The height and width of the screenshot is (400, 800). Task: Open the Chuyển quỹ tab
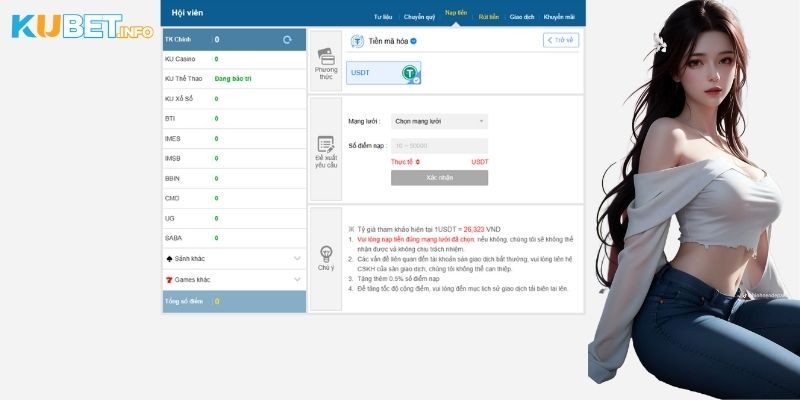click(x=420, y=17)
